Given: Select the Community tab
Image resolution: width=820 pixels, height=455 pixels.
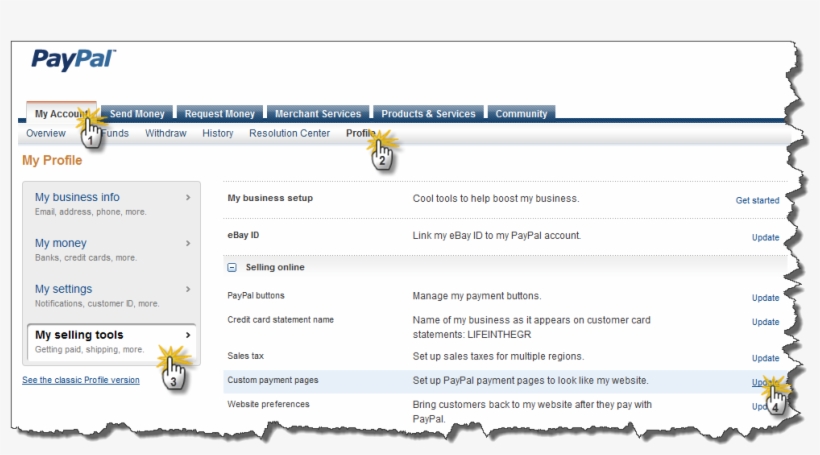Looking at the screenshot, I should (521, 113).
